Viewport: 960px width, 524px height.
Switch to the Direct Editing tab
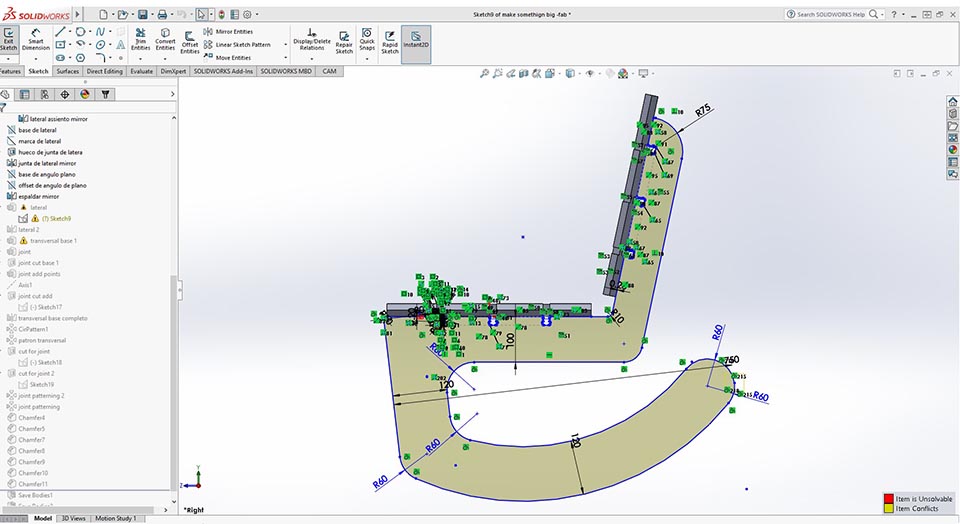click(x=104, y=71)
